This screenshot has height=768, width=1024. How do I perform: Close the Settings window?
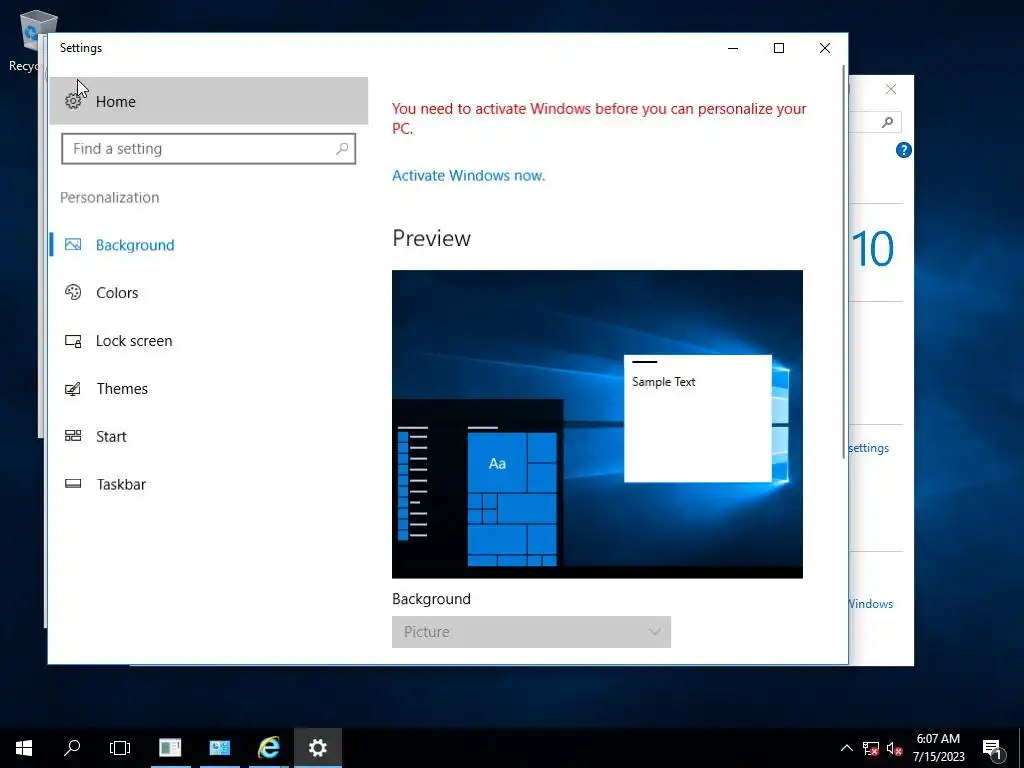tap(825, 48)
